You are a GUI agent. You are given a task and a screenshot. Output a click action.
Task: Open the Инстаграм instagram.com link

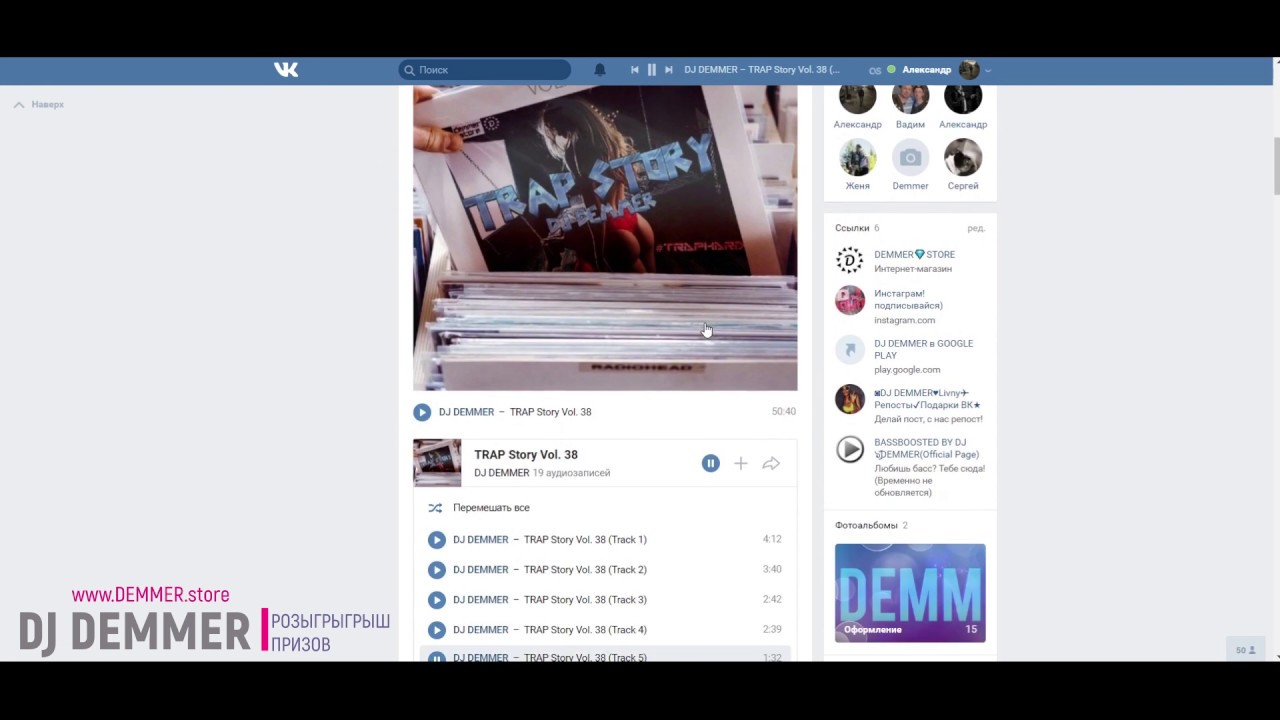pyautogui.click(x=908, y=300)
